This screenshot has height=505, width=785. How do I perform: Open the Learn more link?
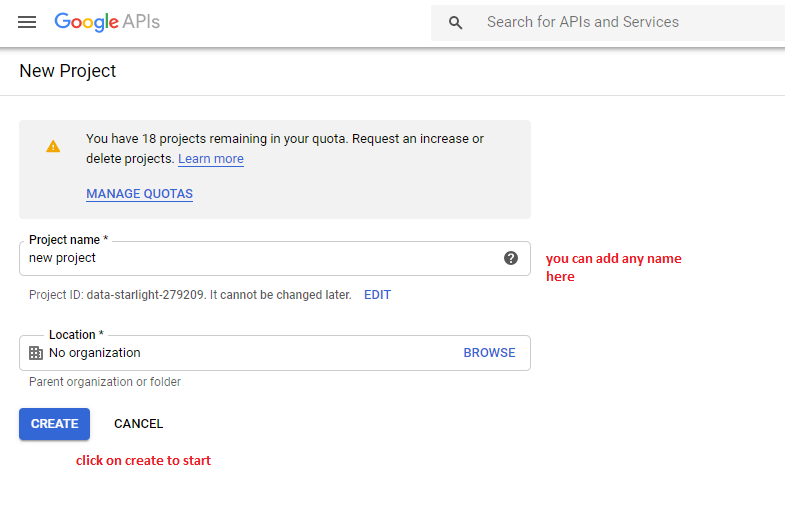pos(211,159)
